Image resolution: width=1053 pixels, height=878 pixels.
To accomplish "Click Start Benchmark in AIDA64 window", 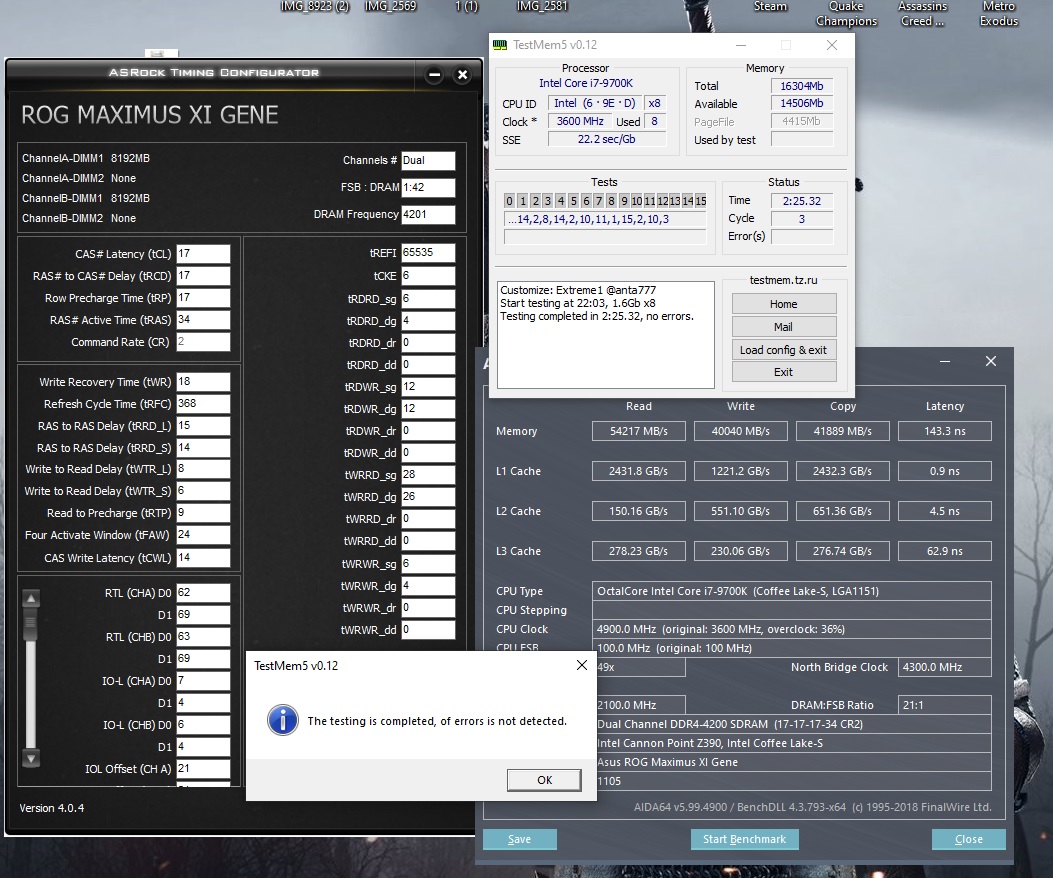I will (x=744, y=839).
